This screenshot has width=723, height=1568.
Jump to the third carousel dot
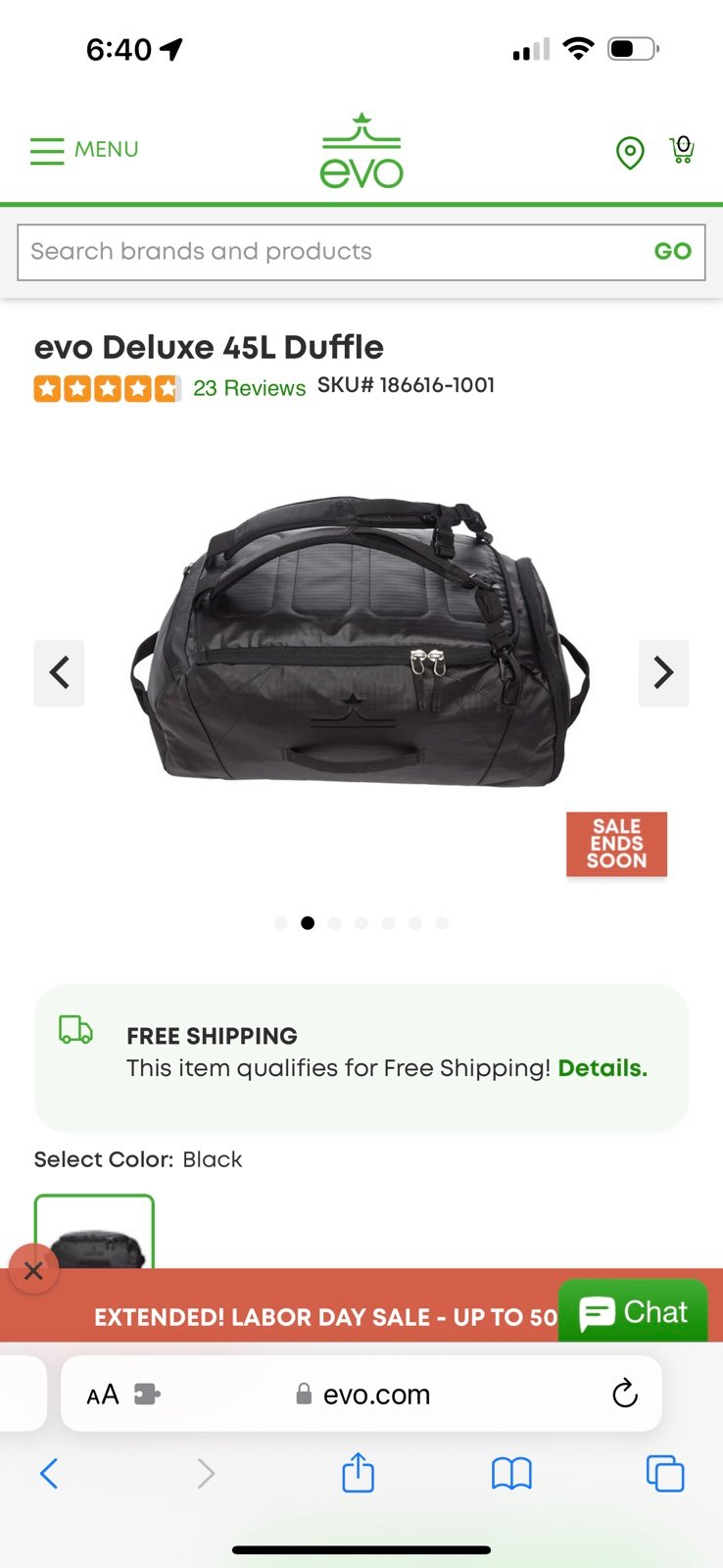click(x=335, y=923)
